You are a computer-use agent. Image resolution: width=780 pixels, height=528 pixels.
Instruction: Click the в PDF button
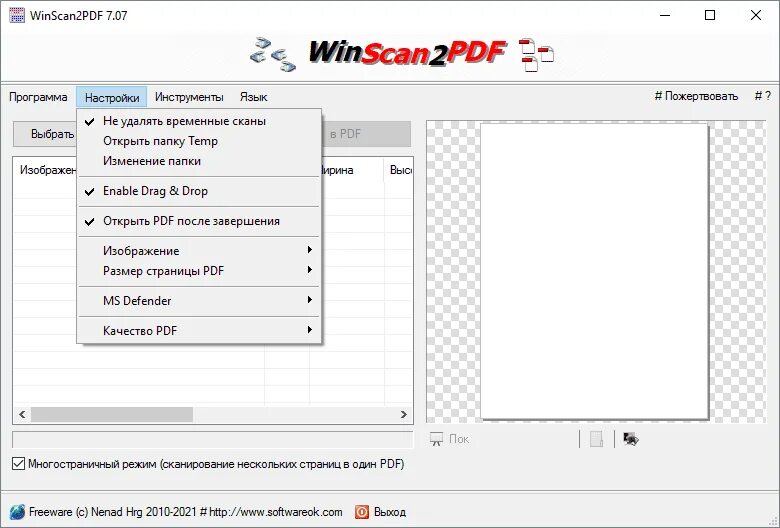point(366,134)
